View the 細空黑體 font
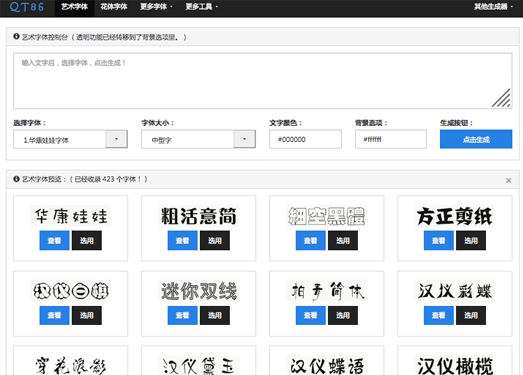 pos(311,241)
